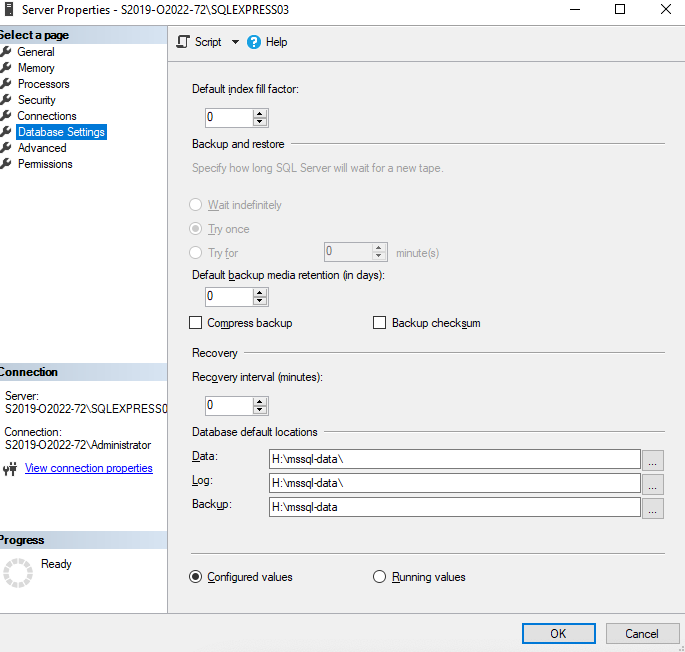
Task: Open the General page
Action: click(36, 52)
